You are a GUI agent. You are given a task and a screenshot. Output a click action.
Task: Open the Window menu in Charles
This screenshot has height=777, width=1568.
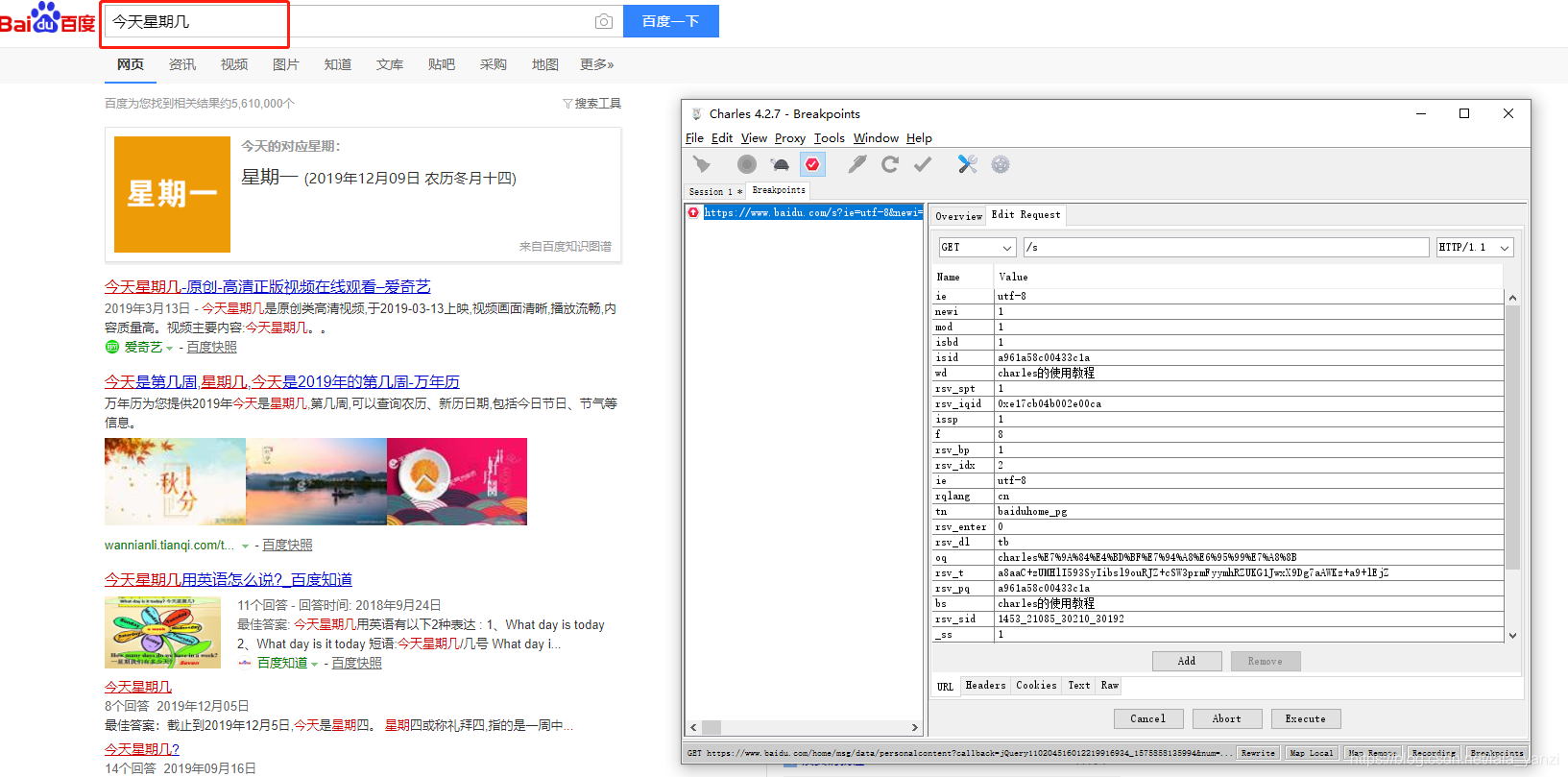[876, 138]
